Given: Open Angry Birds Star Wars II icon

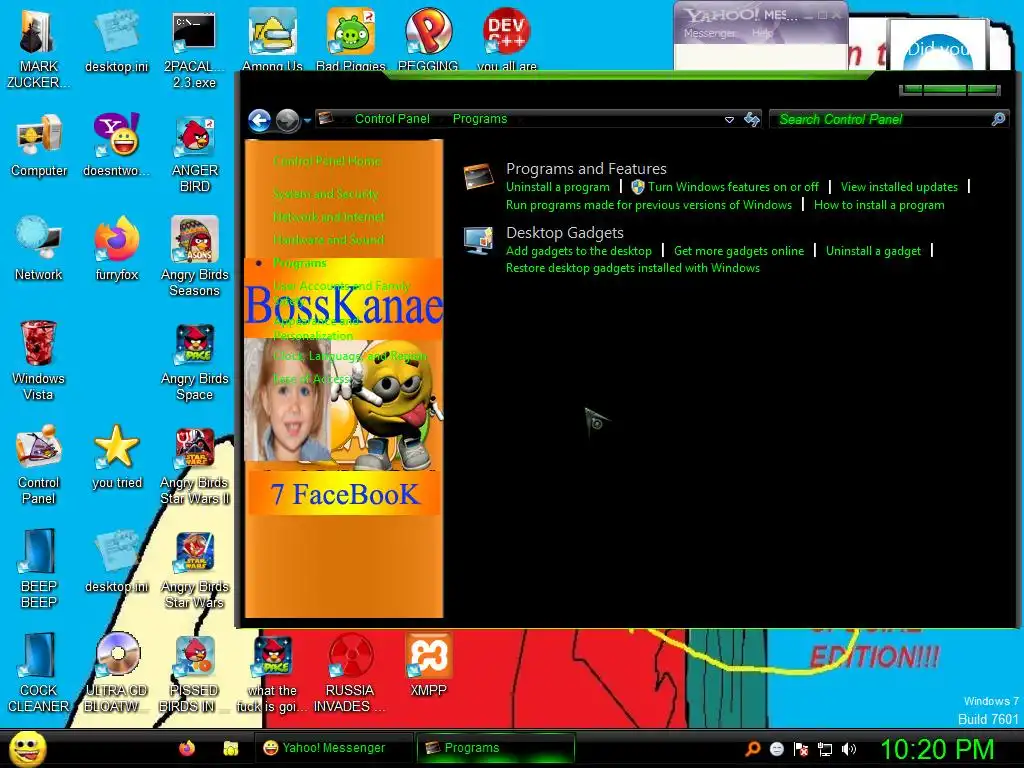Looking at the screenshot, I should pyautogui.click(x=194, y=466).
